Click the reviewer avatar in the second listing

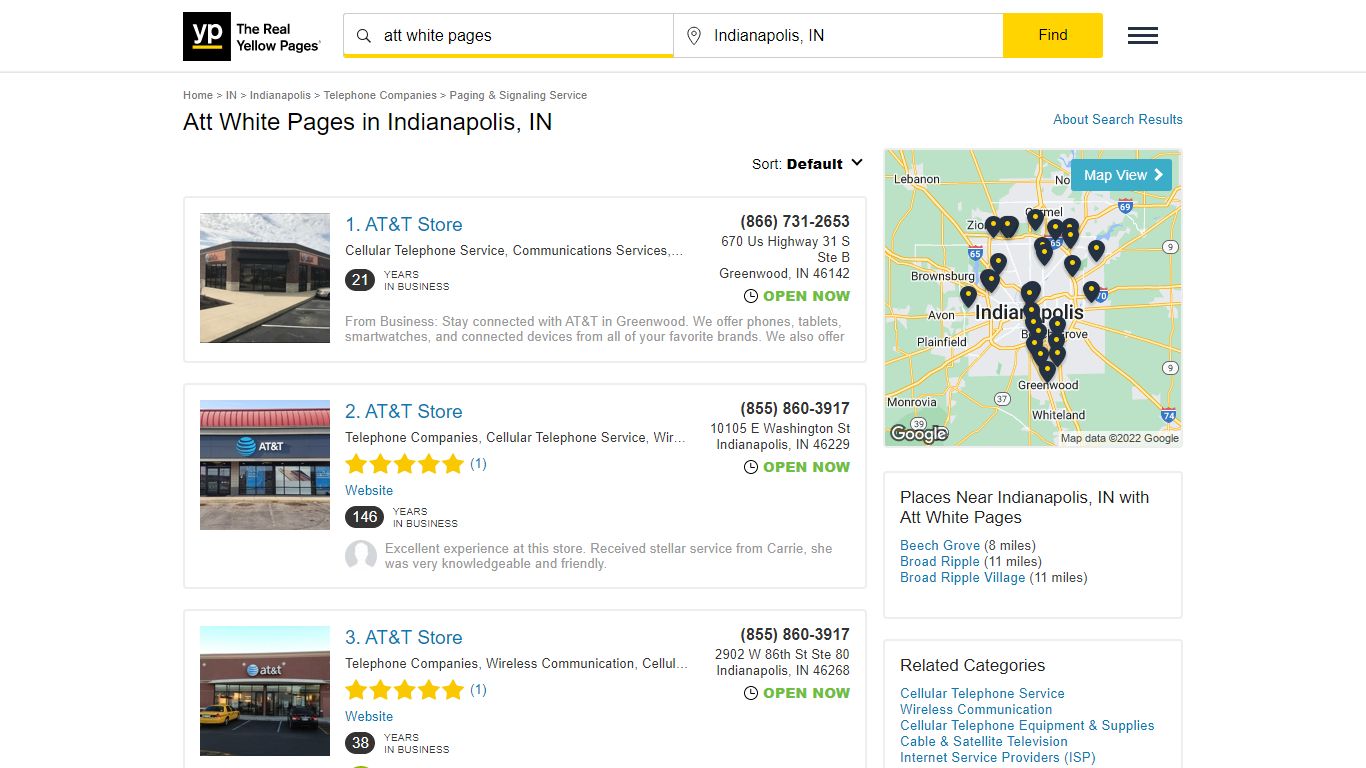tap(361, 556)
